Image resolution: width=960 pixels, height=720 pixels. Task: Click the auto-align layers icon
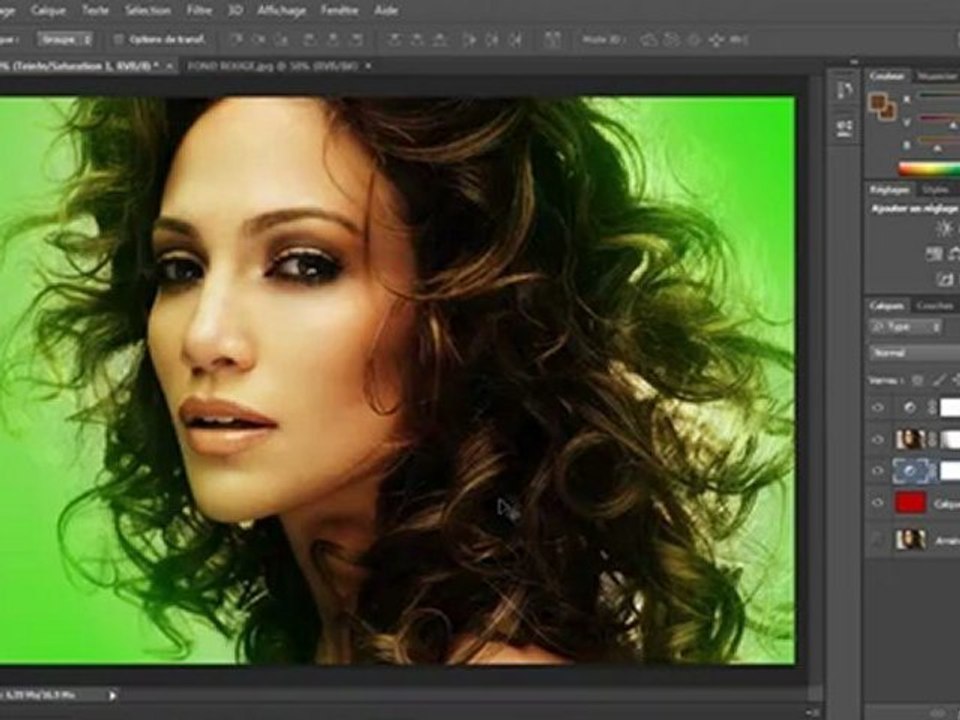tap(552, 40)
